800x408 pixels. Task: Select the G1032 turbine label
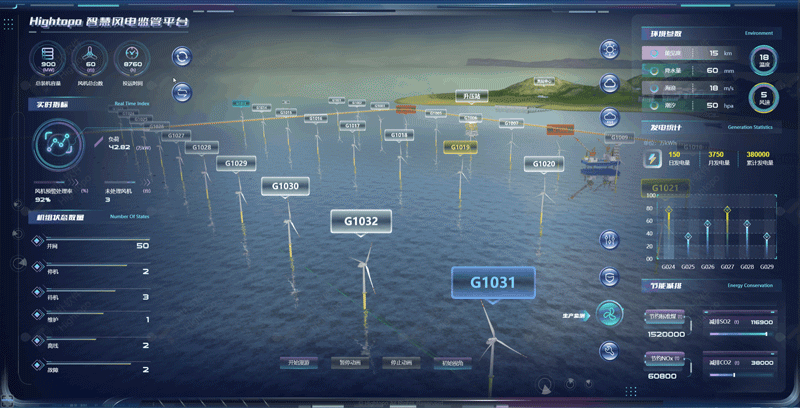point(361,221)
